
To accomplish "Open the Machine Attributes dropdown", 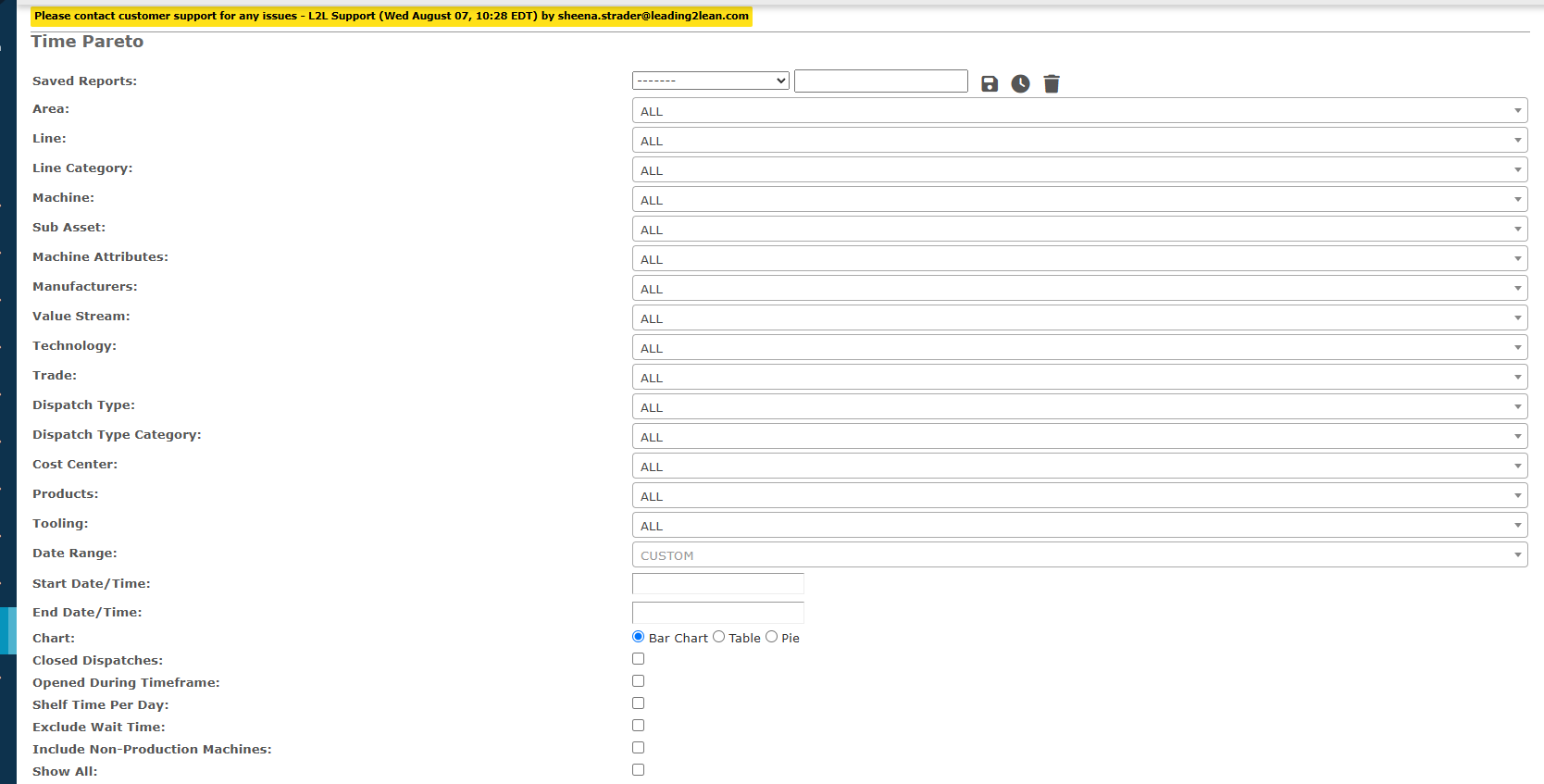I will click(x=1079, y=259).
